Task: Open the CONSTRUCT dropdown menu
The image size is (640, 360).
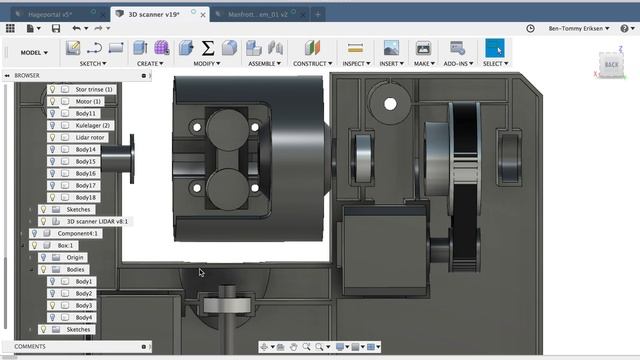Action: pos(313,64)
